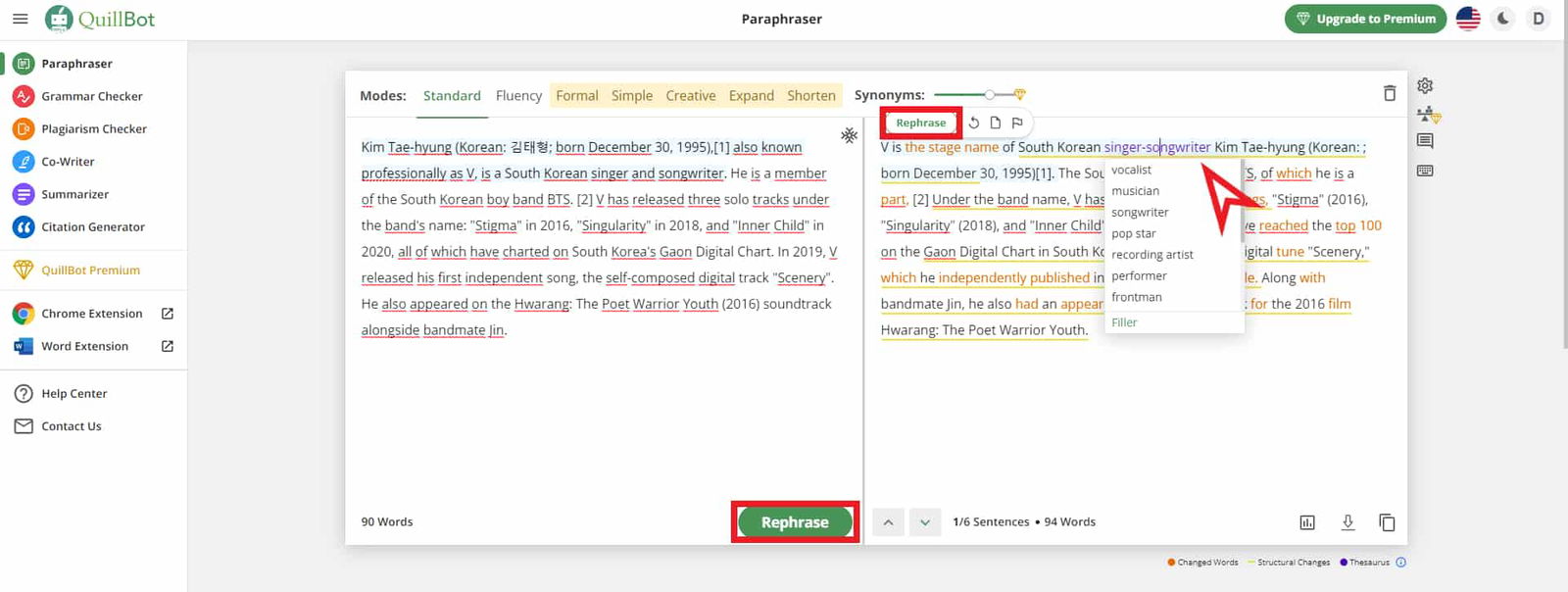
Task: Open the Help Center
Action: click(73, 394)
